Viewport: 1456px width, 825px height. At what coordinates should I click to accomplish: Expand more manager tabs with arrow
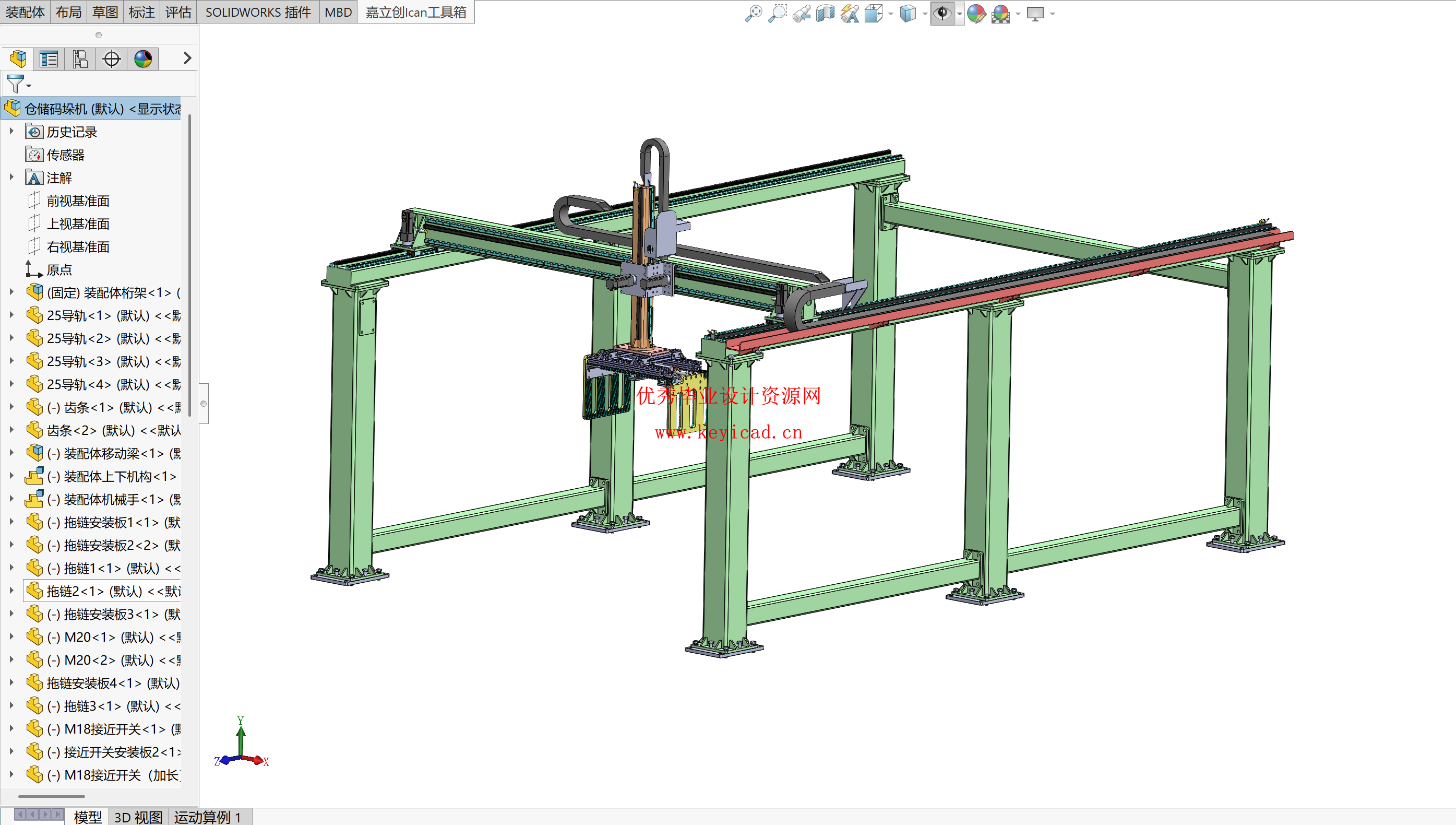pyautogui.click(x=187, y=58)
